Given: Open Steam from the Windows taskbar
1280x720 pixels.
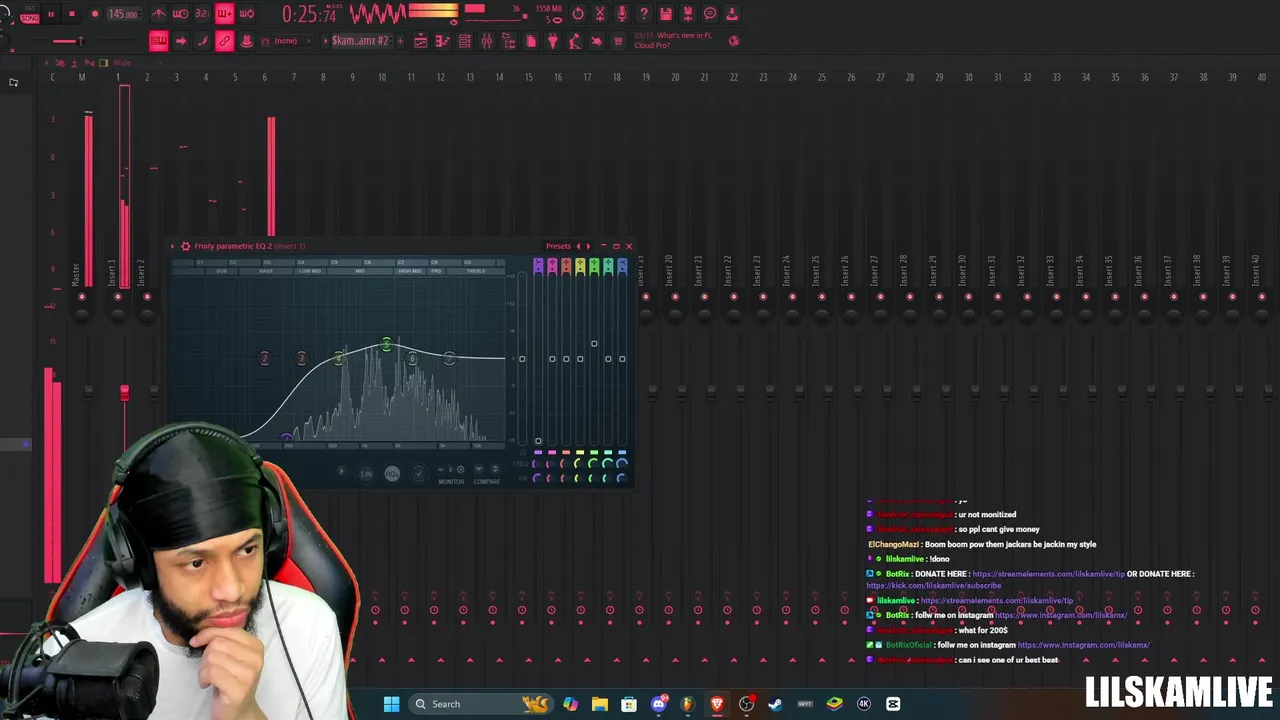Looking at the screenshot, I should (775, 704).
